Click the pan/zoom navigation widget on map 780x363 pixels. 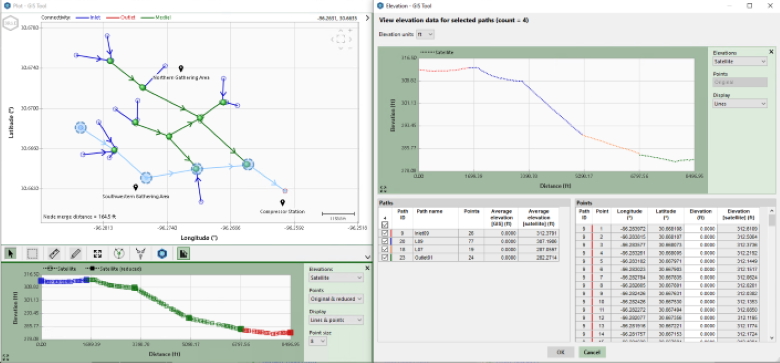pyautogui.click(x=341, y=39)
